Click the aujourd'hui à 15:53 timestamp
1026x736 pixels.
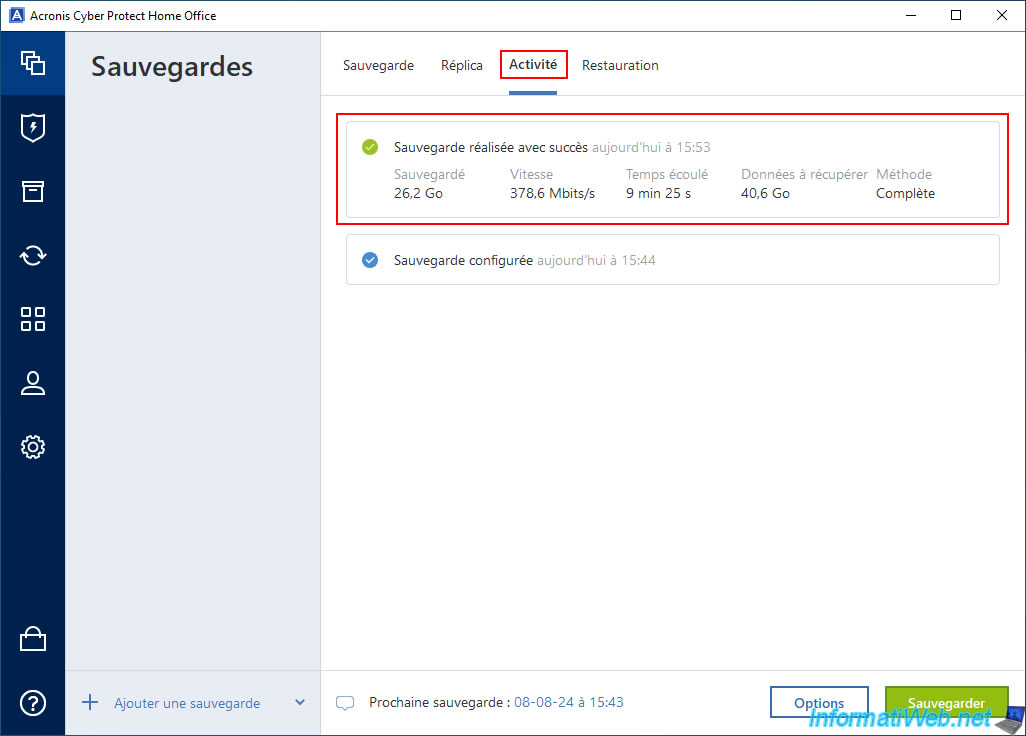click(651, 147)
